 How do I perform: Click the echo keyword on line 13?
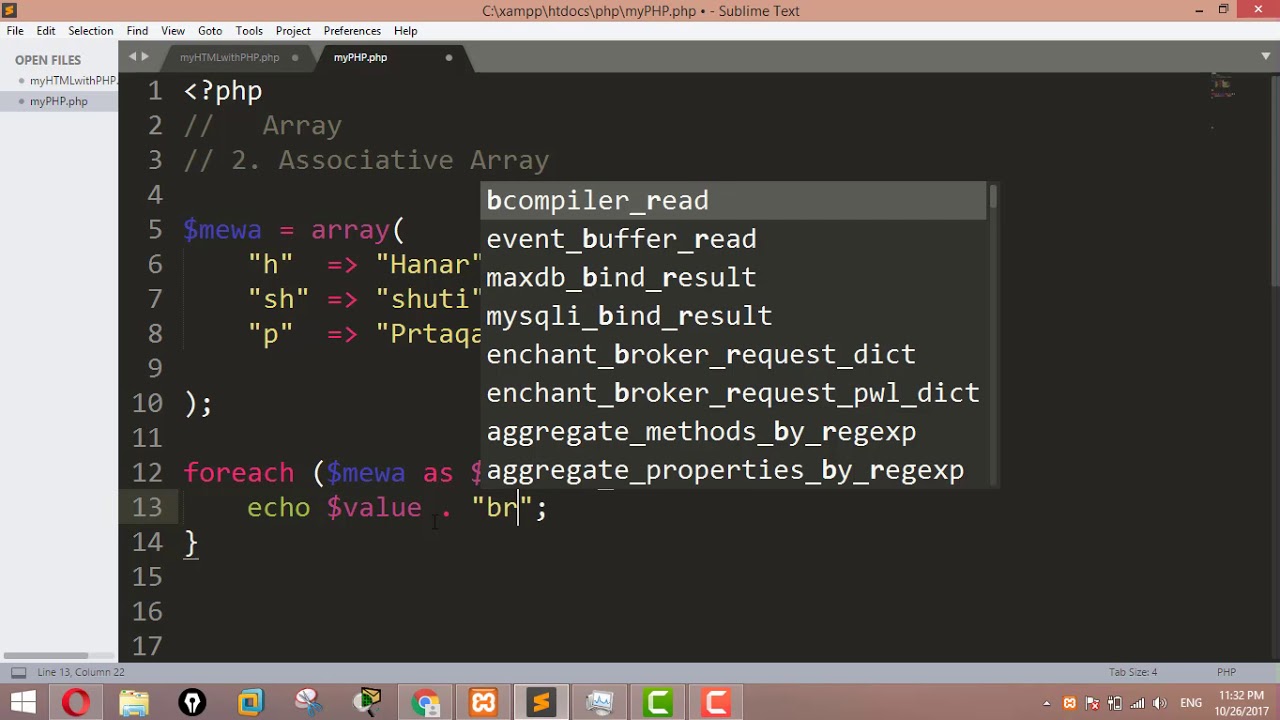click(x=278, y=507)
